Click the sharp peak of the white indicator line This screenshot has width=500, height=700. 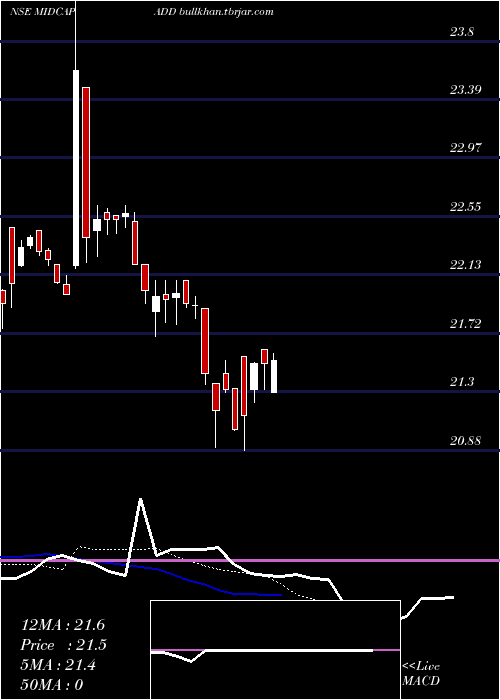click(141, 499)
